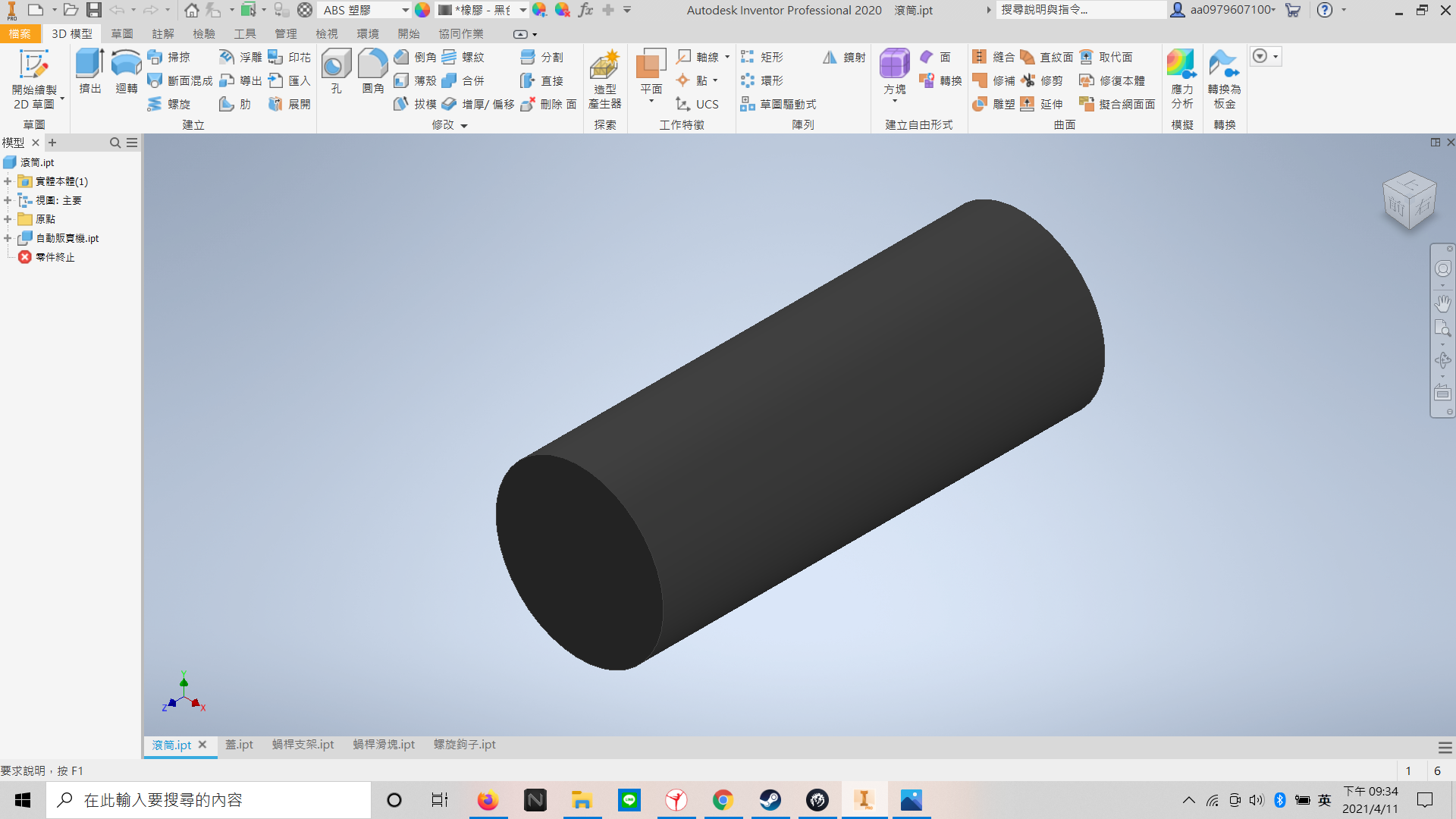
Task: Expand the 修改 panel dropdown arrow
Action: [x=464, y=126]
